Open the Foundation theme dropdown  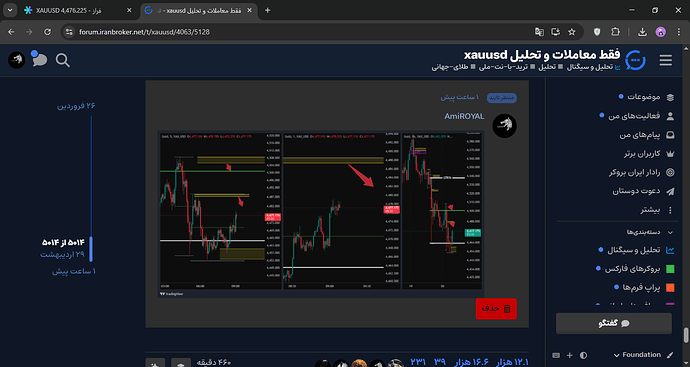click(x=637, y=355)
